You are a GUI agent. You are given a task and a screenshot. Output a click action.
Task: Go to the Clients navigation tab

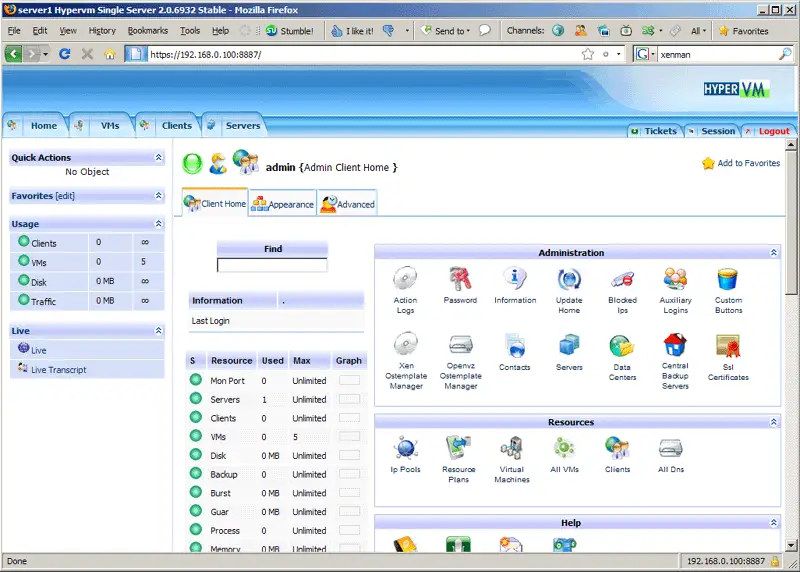click(169, 126)
